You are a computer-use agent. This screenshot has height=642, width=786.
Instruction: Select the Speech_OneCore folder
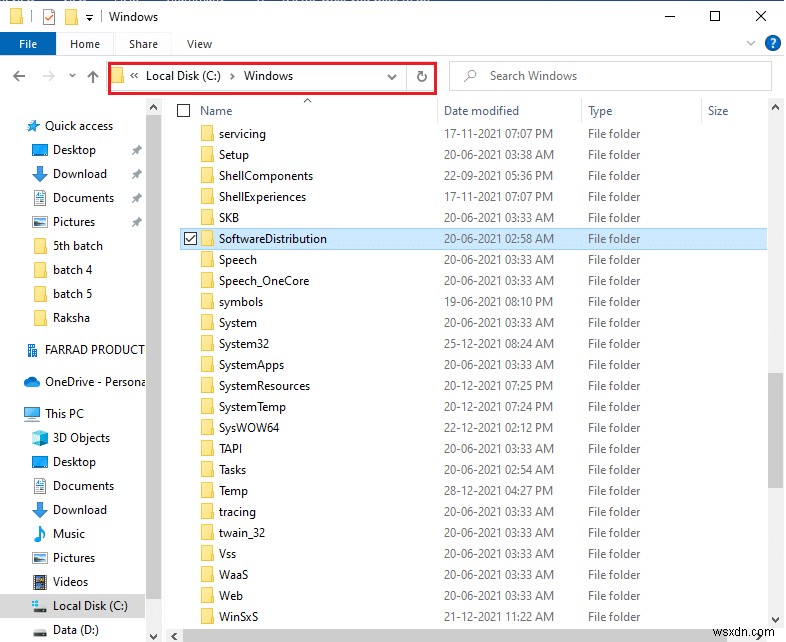264,281
